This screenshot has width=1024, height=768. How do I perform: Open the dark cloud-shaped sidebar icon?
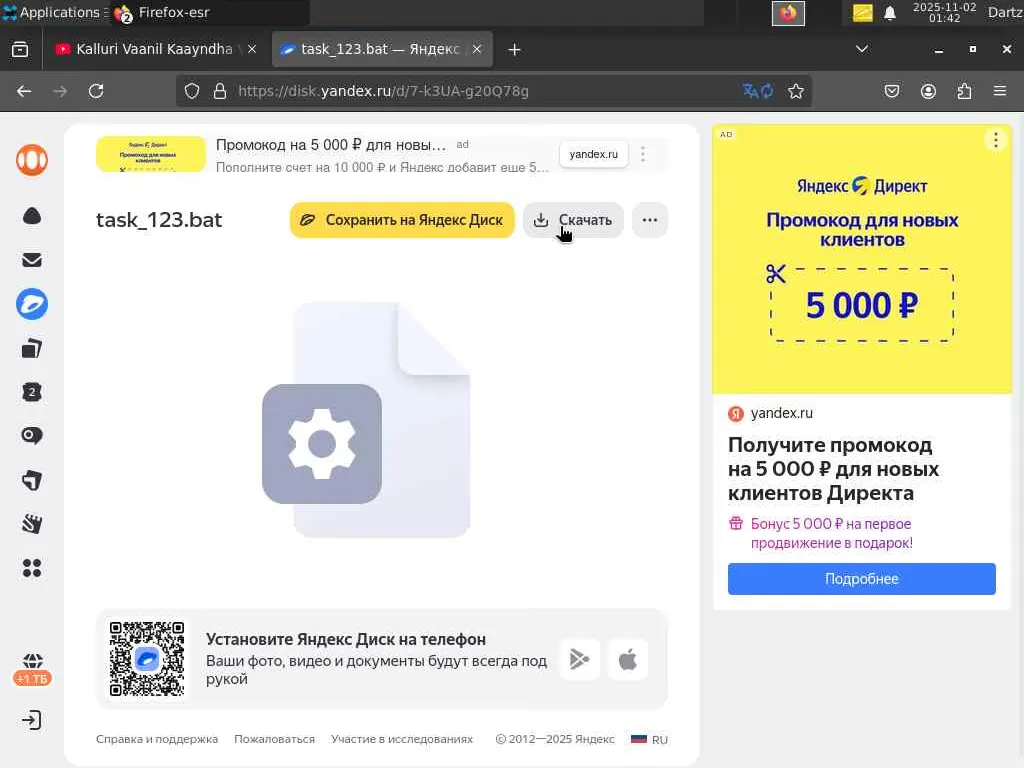[x=32, y=216]
